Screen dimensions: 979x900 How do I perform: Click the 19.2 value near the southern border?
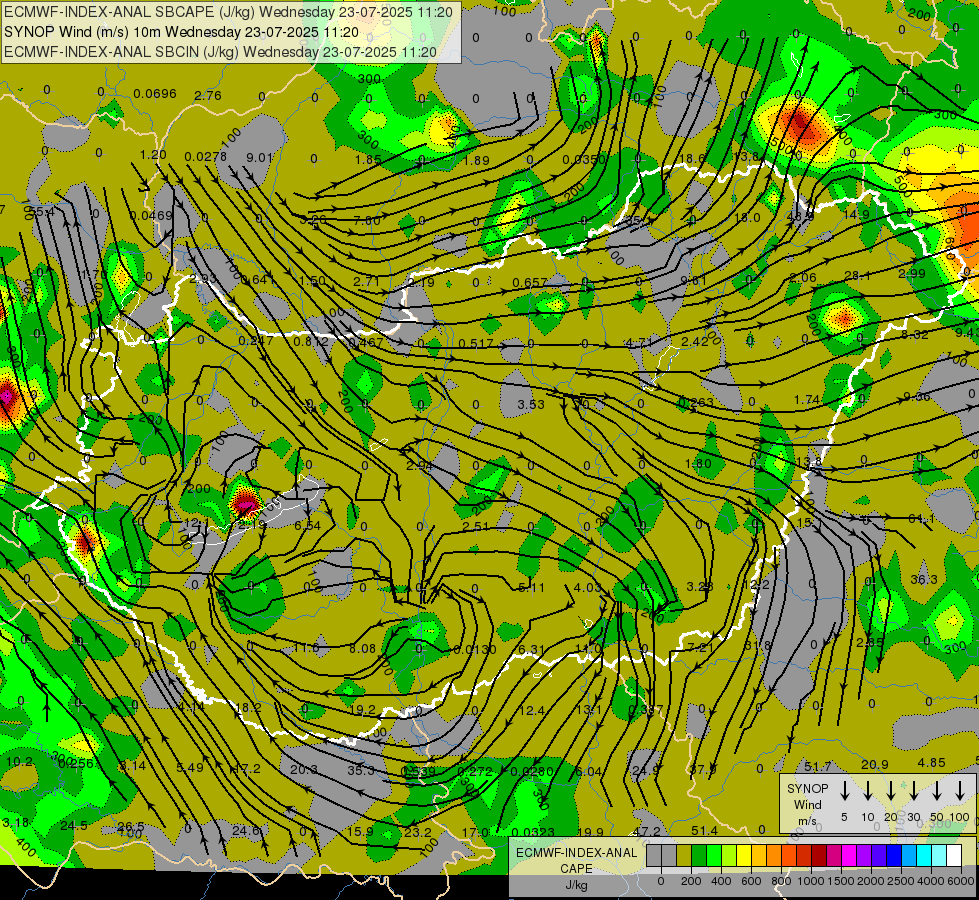(363, 710)
